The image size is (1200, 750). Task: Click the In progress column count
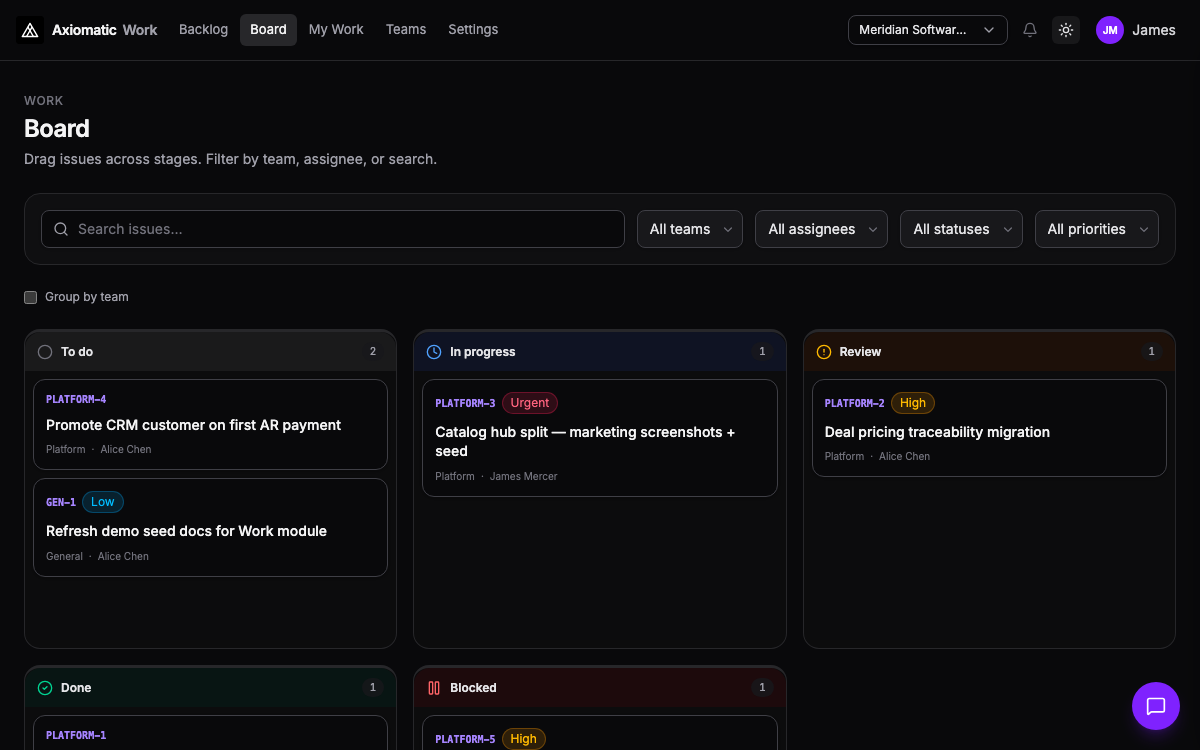point(762,352)
